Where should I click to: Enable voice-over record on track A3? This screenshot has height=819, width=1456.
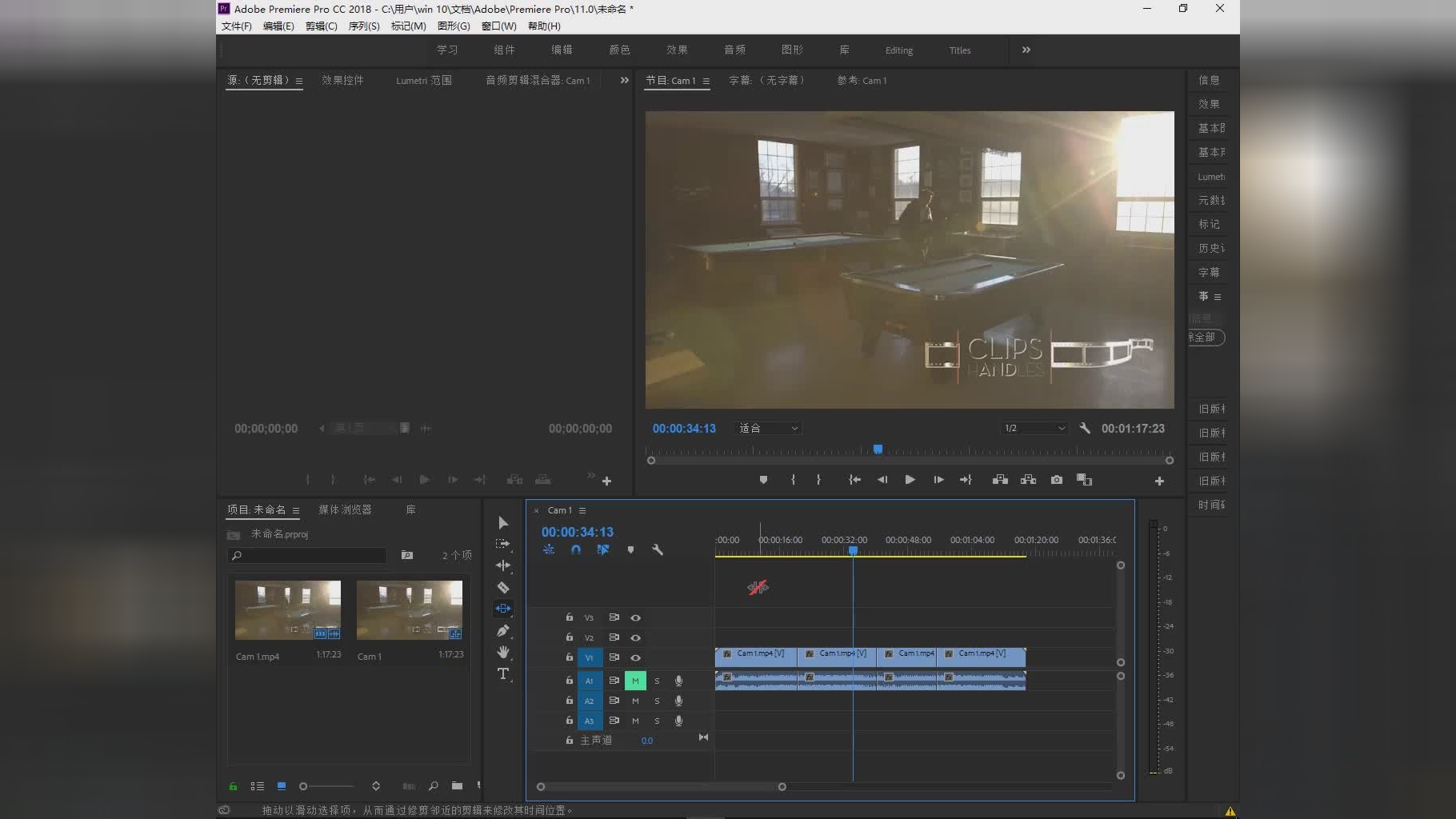pyautogui.click(x=678, y=721)
